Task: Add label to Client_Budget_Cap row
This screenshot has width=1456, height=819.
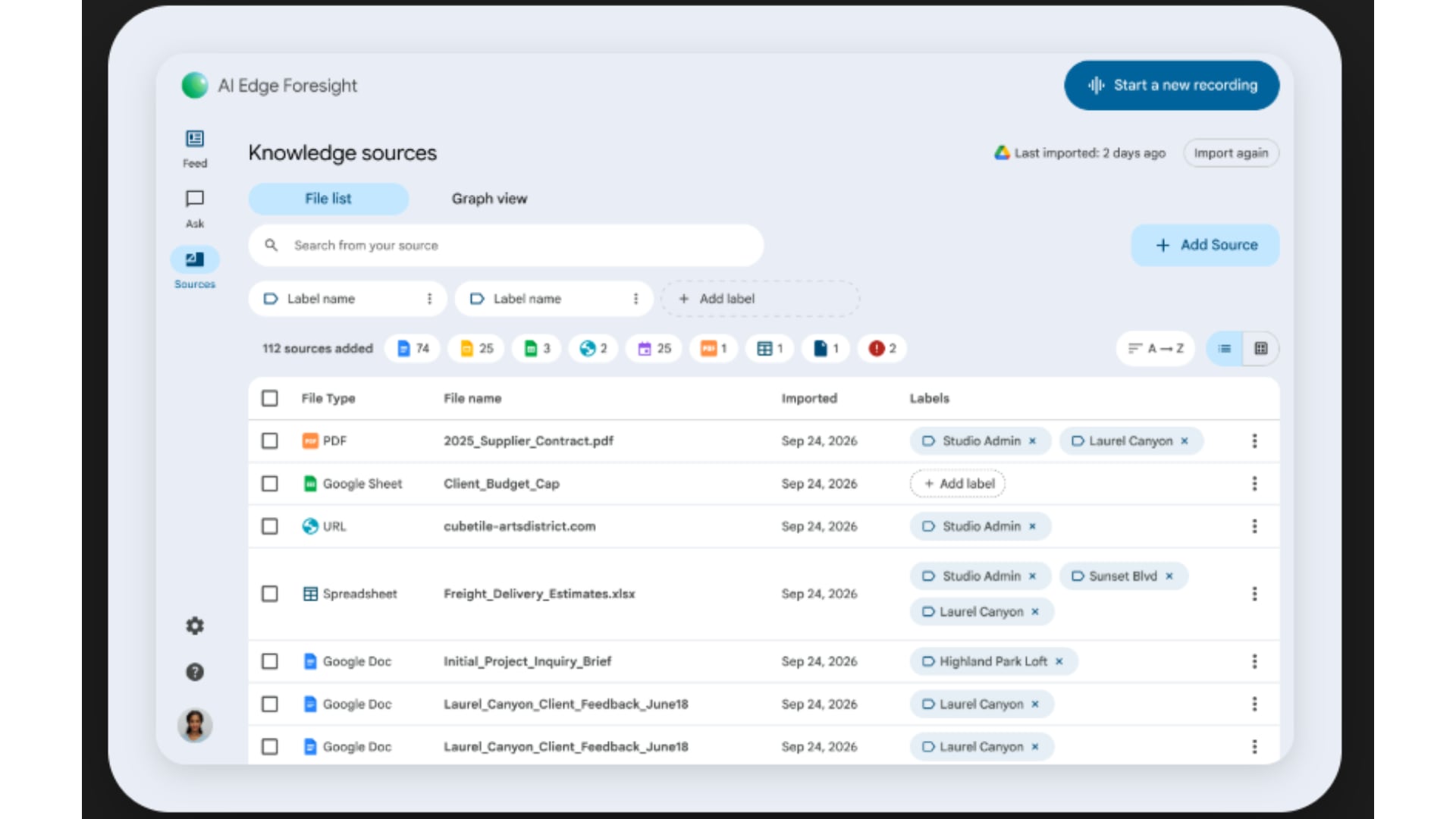Action: click(x=958, y=484)
